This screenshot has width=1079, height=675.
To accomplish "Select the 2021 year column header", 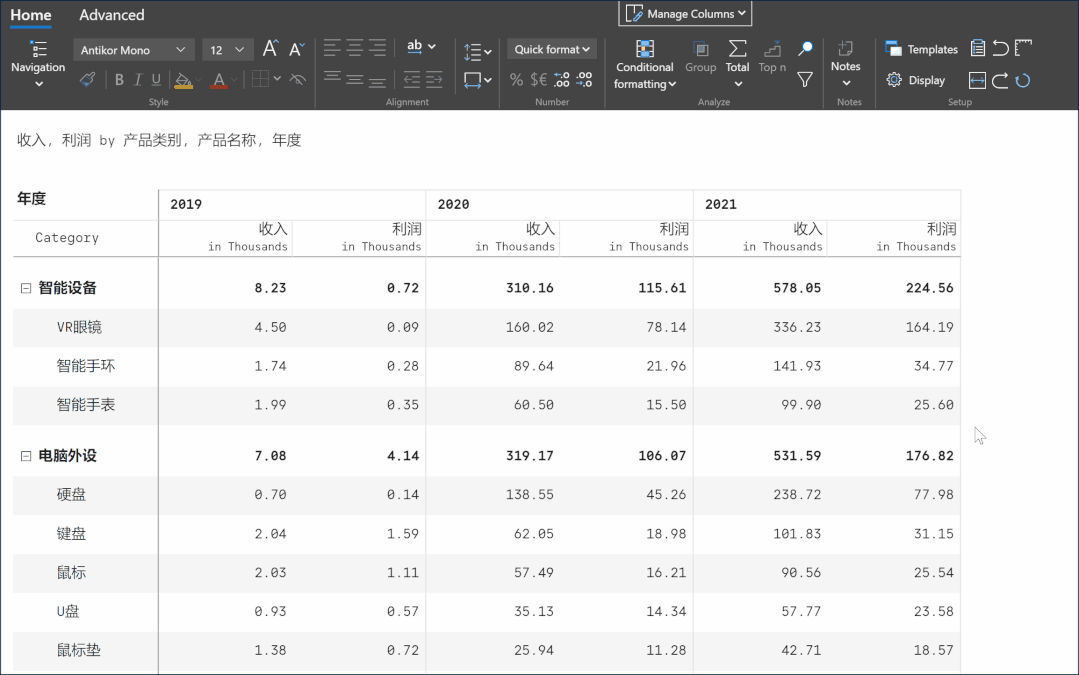I will click(826, 204).
